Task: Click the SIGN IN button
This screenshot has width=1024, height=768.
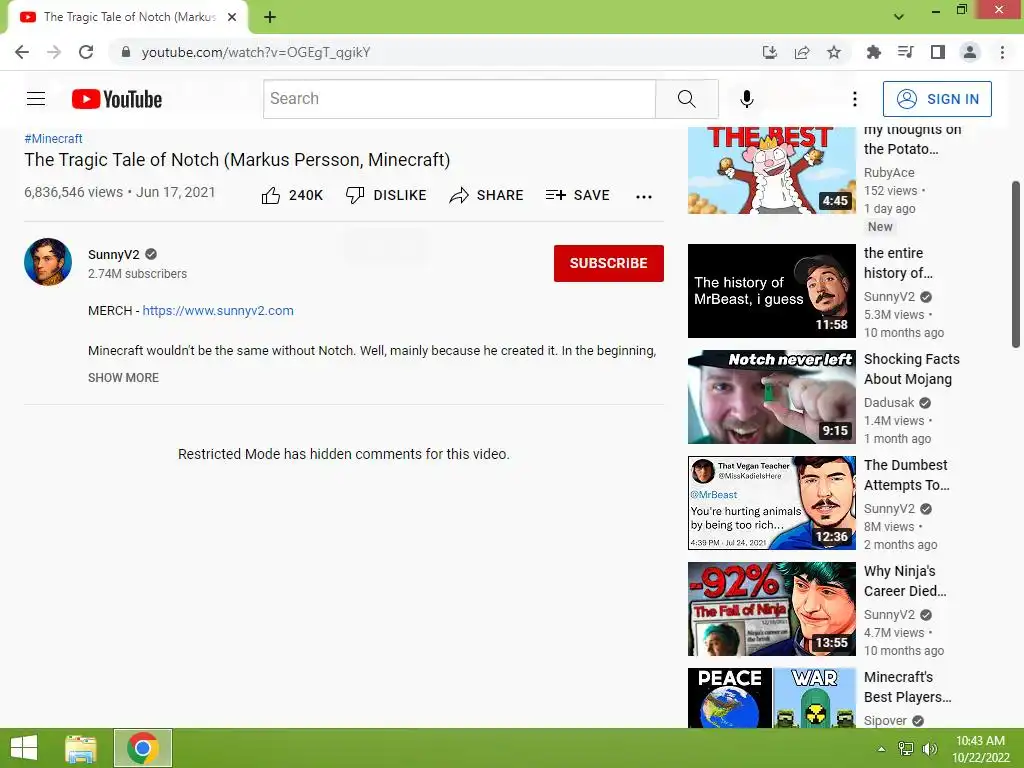Action: tap(937, 99)
